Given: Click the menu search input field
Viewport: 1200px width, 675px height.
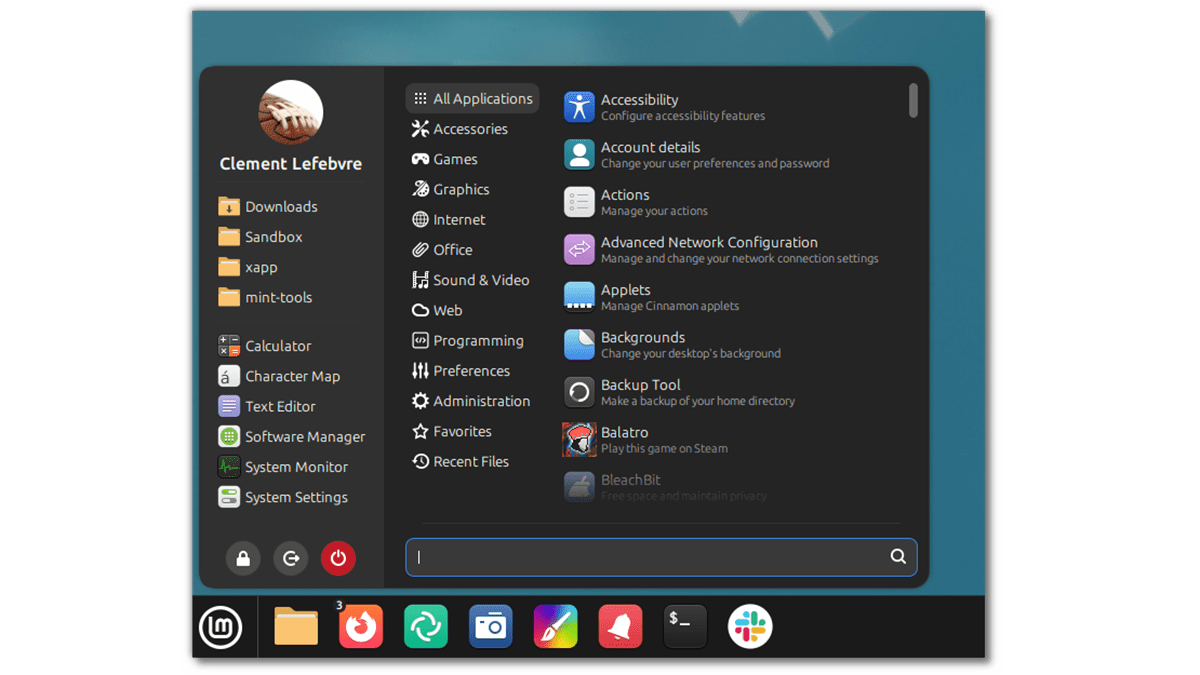Looking at the screenshot, I should [650, 557].
